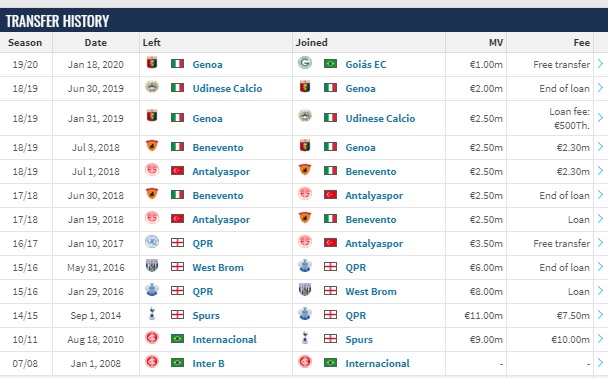The height and width of the screenshot is (378, 608).
Task: Follow the Inter B club link
Action: 208,364
